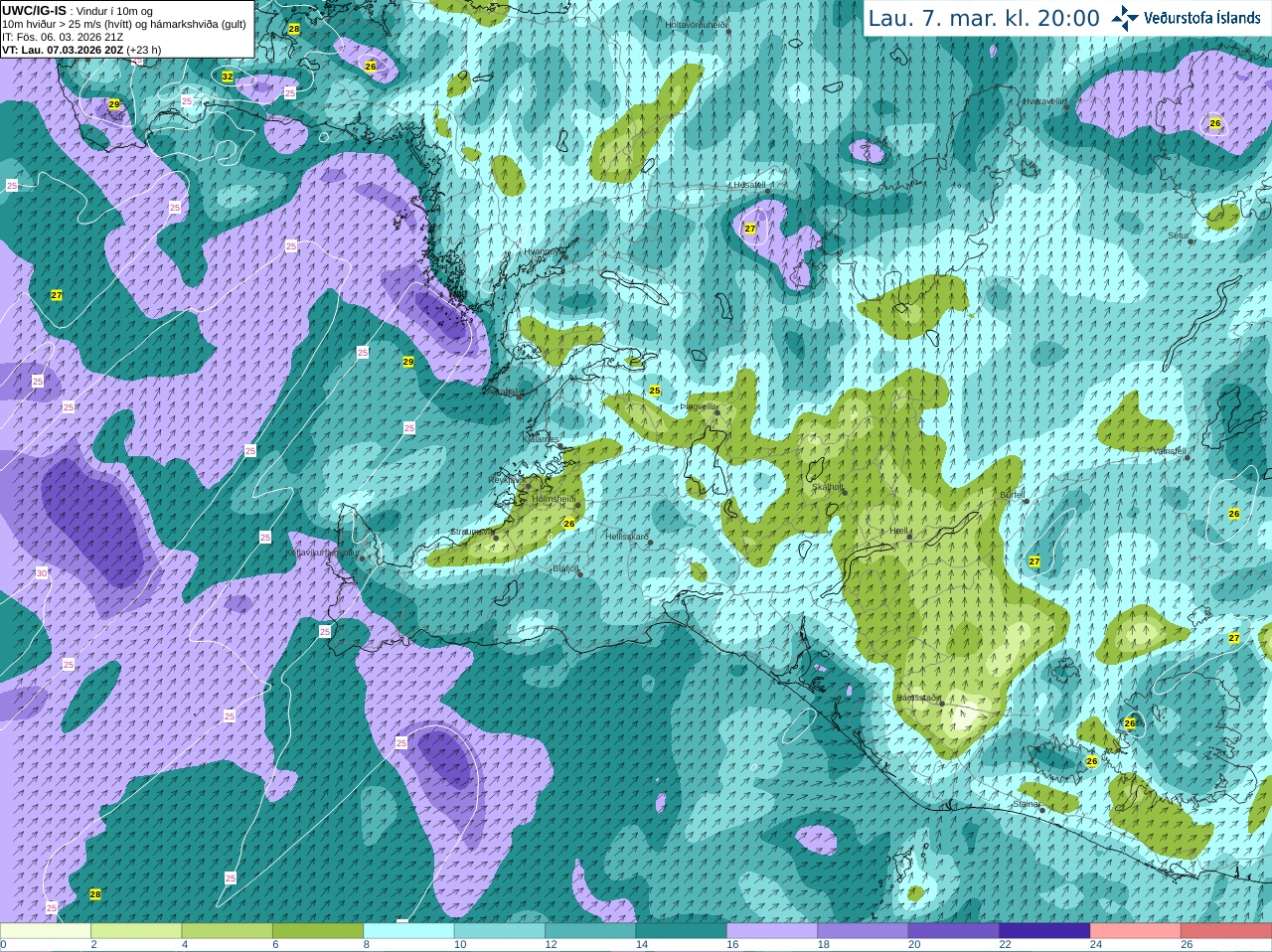Pick the 16–18 m/s legend color
1272x952 pixels.
coord(772,931)
